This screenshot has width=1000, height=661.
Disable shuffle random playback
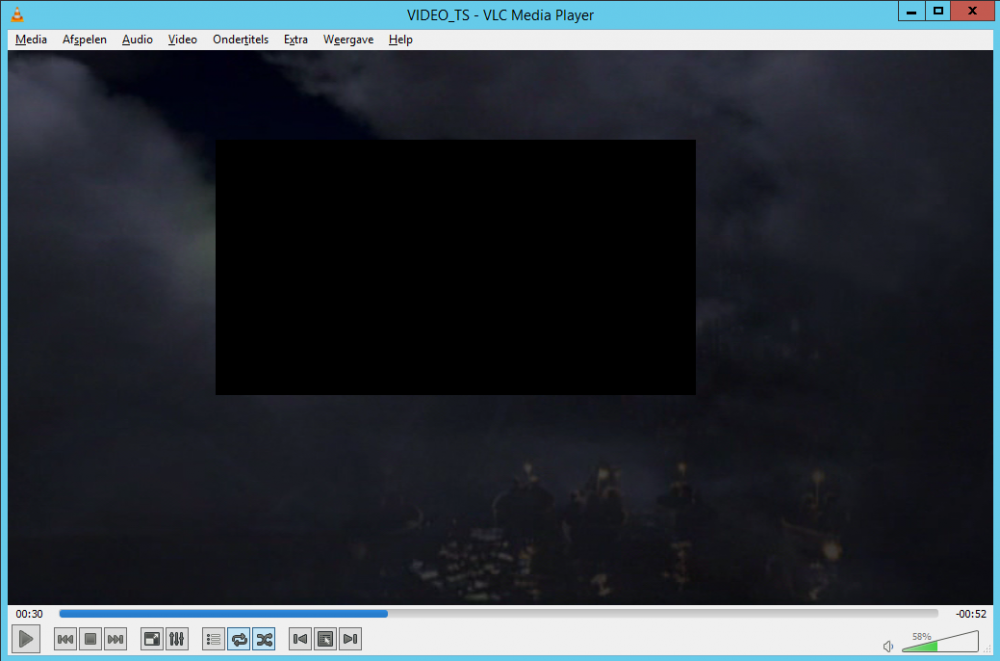click(x=264, y=639)
